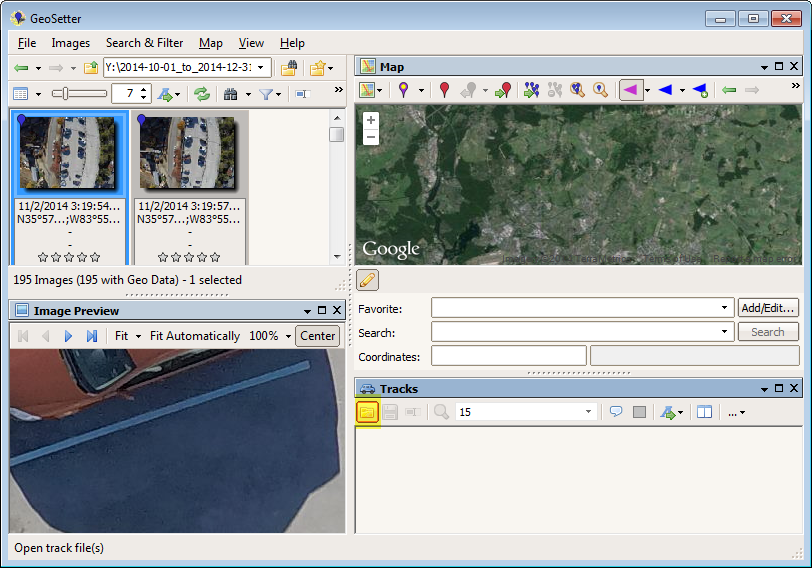Click the open track file folder icon

coord(367,412)
